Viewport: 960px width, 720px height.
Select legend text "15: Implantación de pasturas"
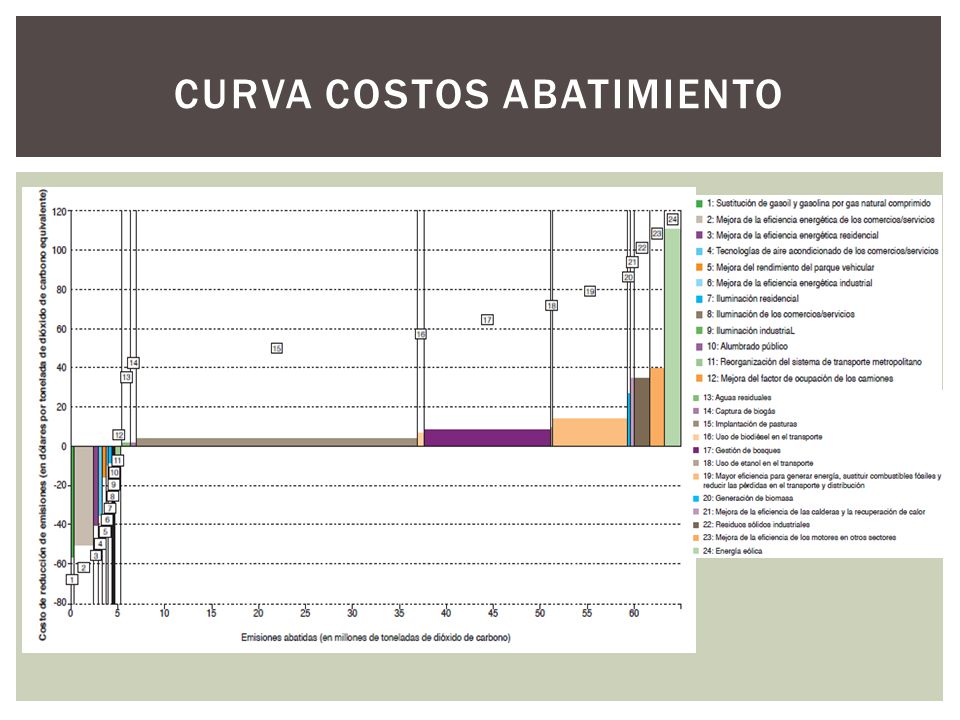click(x=750, y=424)
